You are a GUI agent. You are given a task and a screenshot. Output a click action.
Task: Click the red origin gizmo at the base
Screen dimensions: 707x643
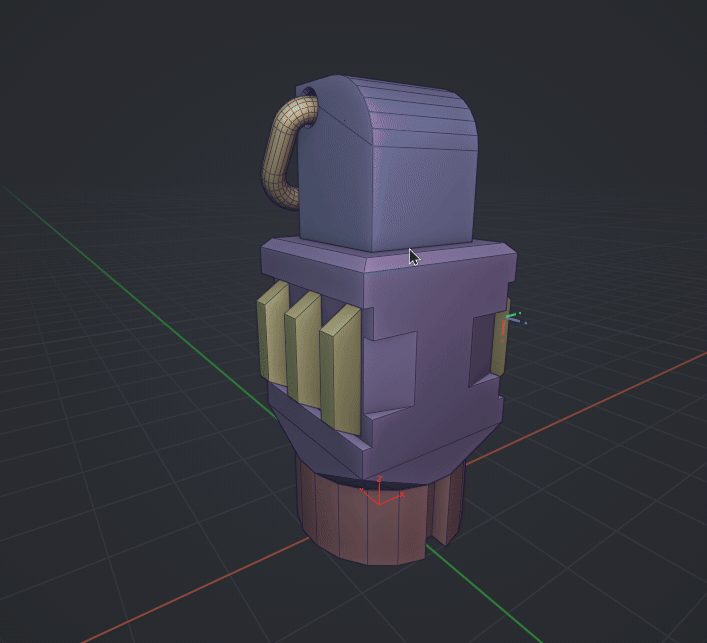[380, 495]
